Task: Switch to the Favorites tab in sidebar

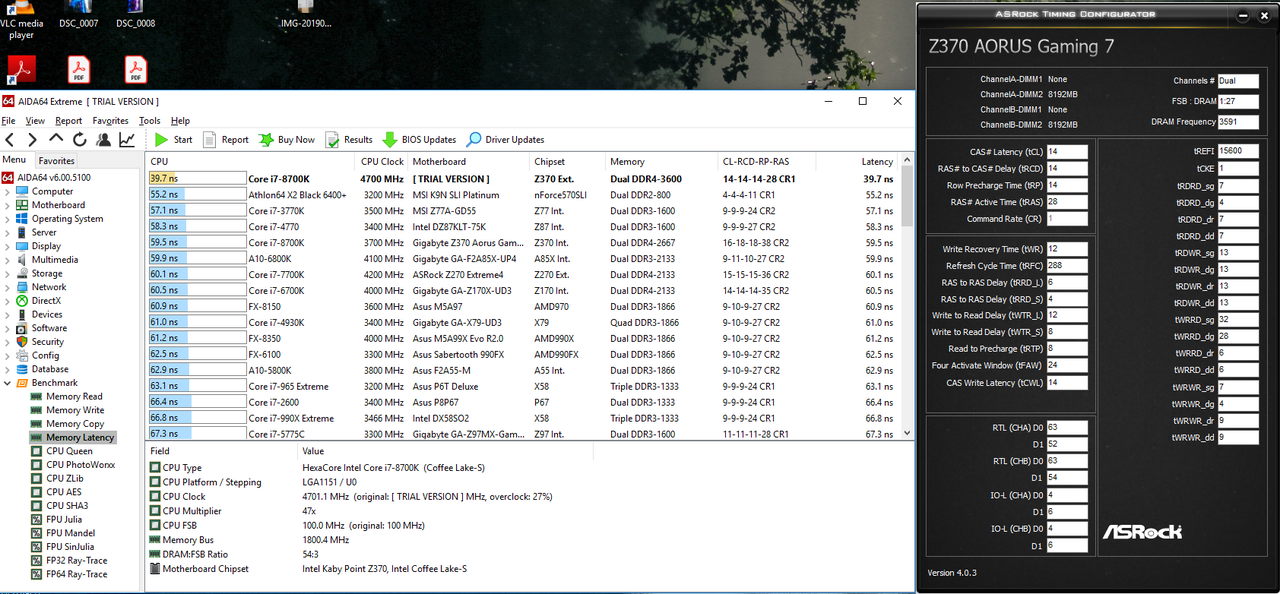Action: 56,160
